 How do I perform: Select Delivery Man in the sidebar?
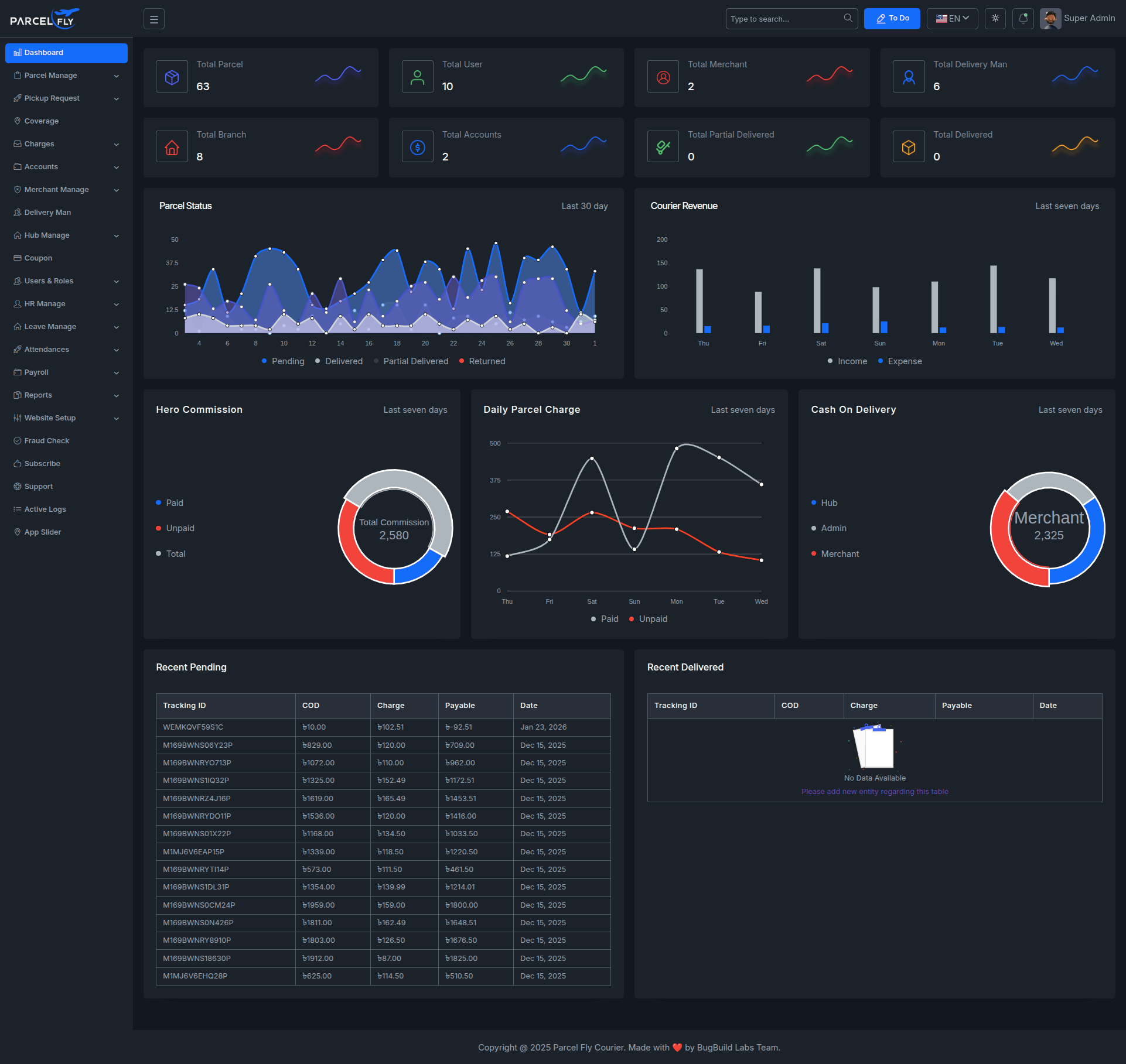click(47, 212)
